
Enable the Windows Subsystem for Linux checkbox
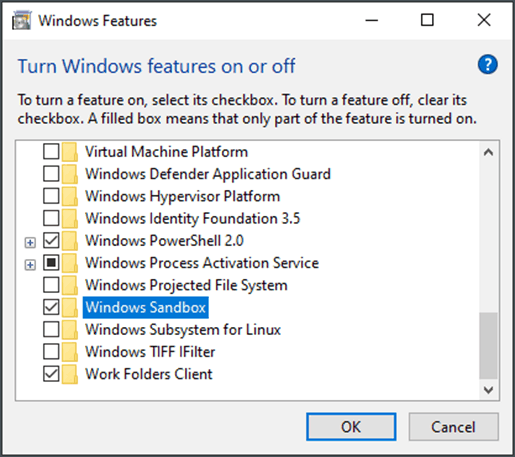51,329
